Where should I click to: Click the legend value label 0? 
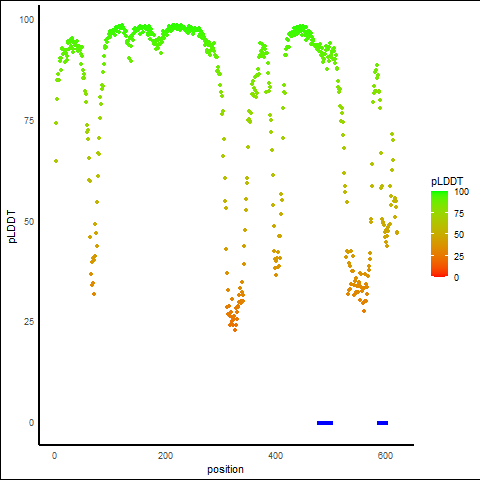pos(456,278)
